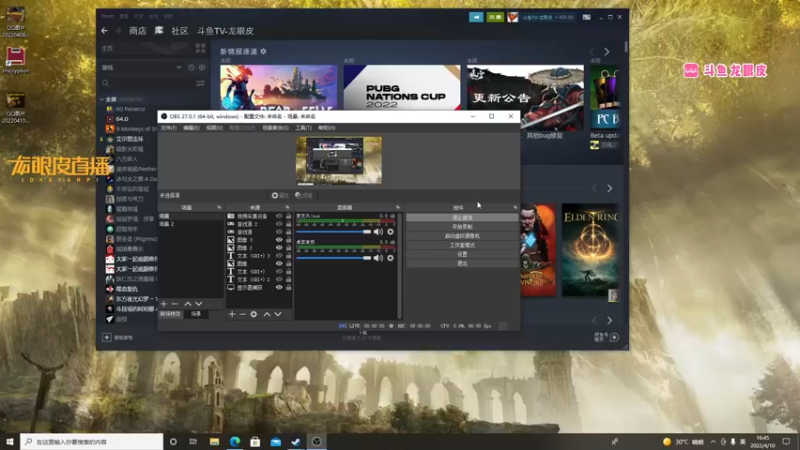Toggle visibility of the 视频采集设备 source
Screen dimensions: 800x450
pyautogui.click(x=279, y=216)
